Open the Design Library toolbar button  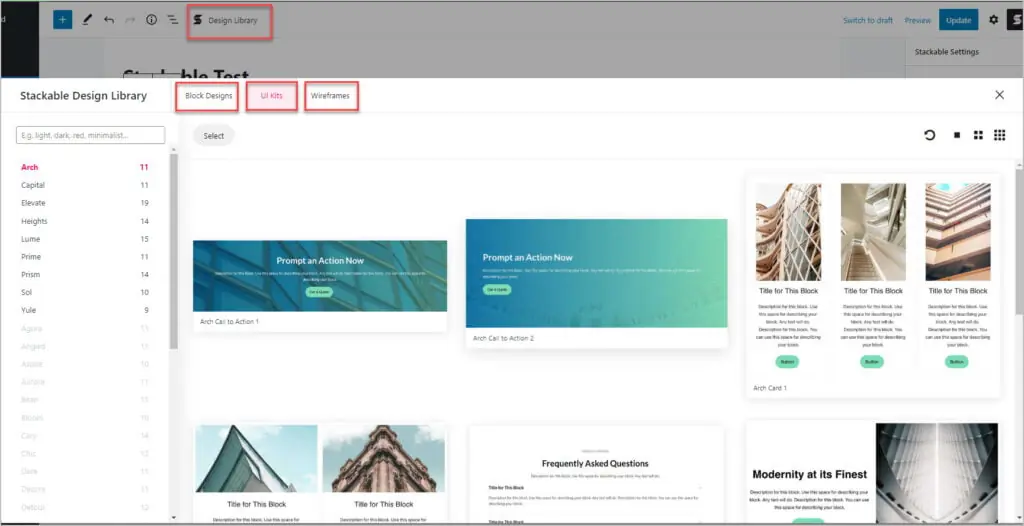pyautogui.click(x=226, y=20)
